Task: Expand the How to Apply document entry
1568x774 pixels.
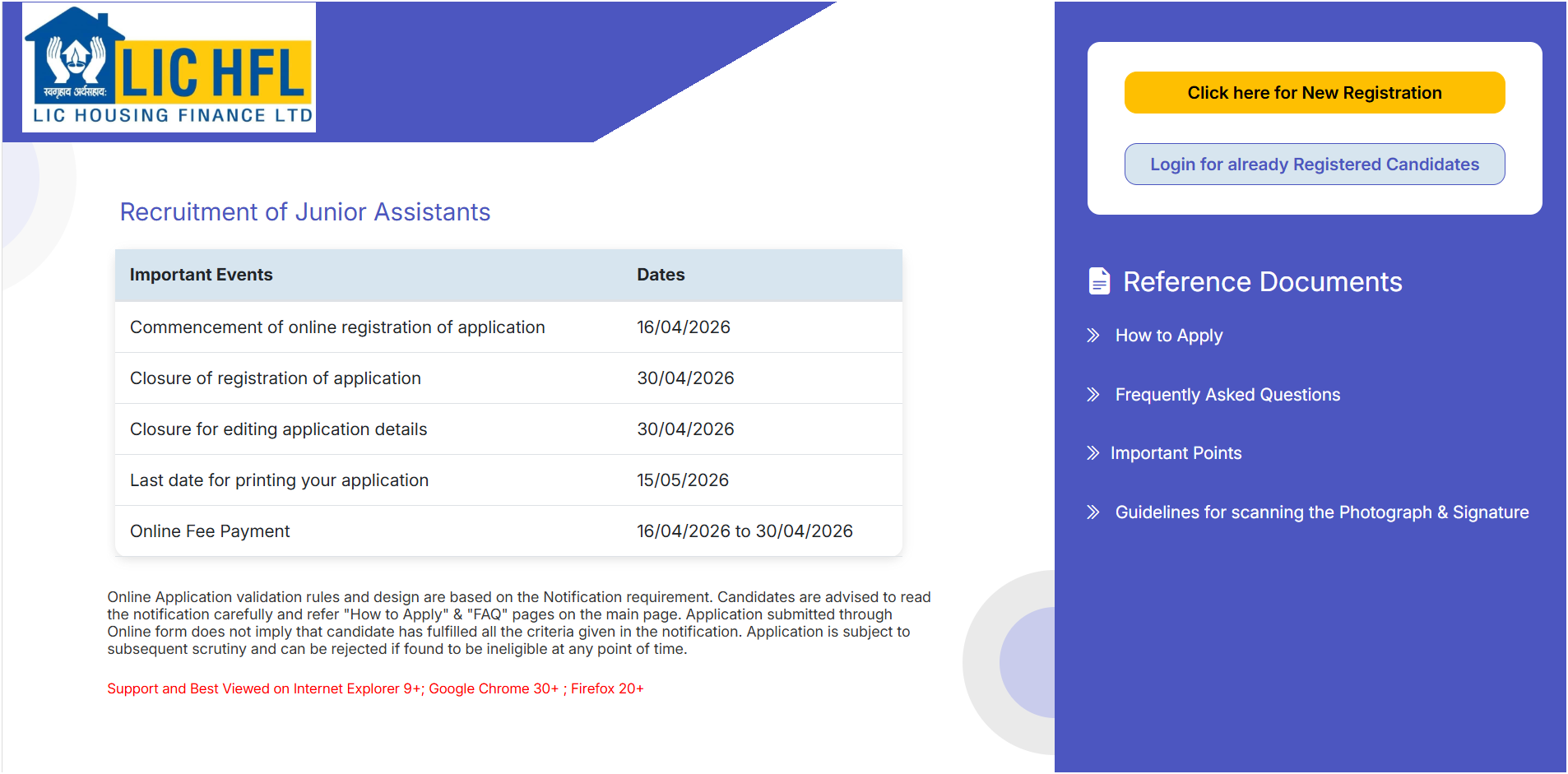Action: 1168,335
